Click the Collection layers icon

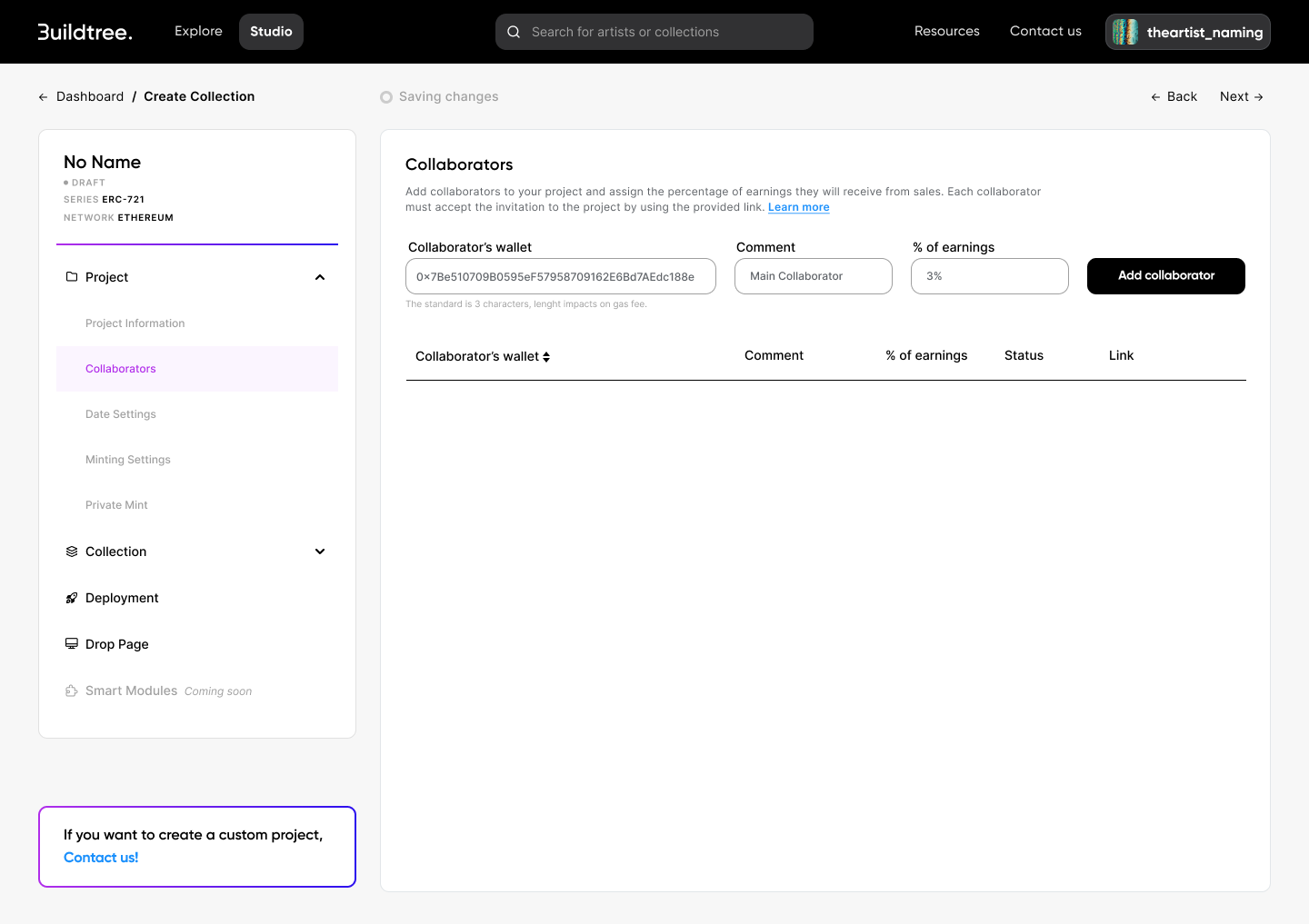tap(72, 551)
